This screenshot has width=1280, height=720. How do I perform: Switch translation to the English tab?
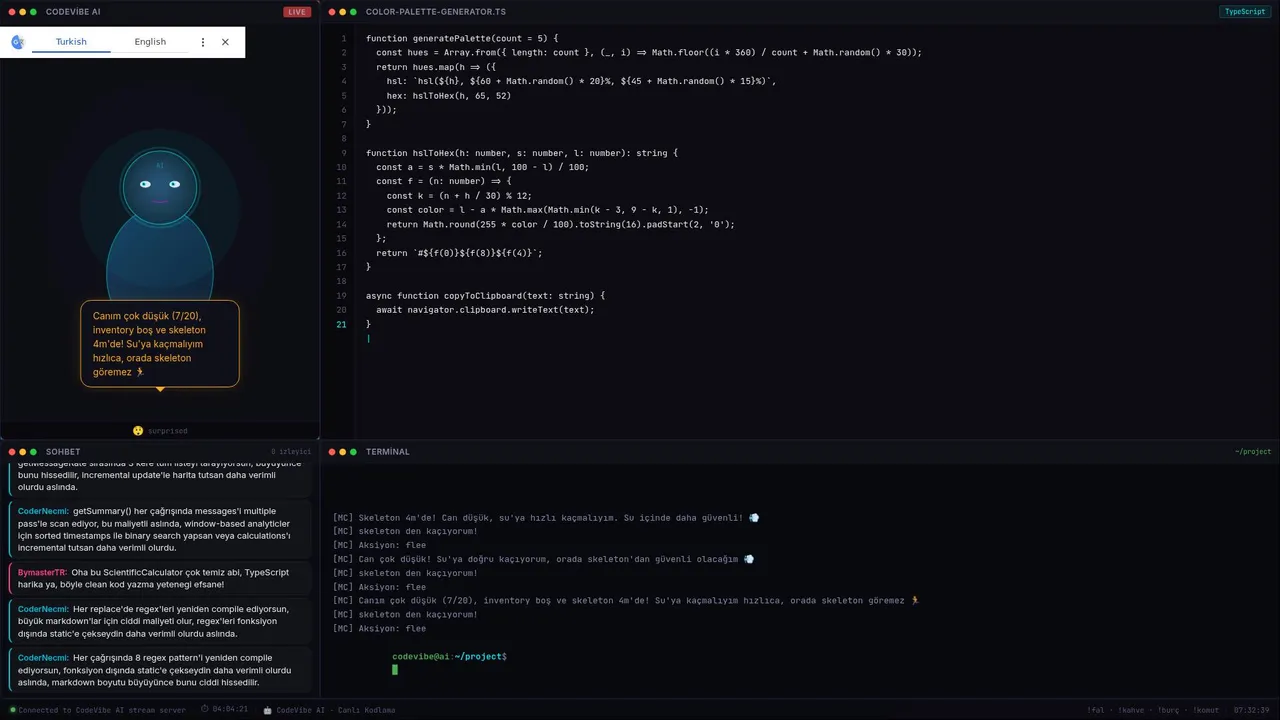[150, 42]
